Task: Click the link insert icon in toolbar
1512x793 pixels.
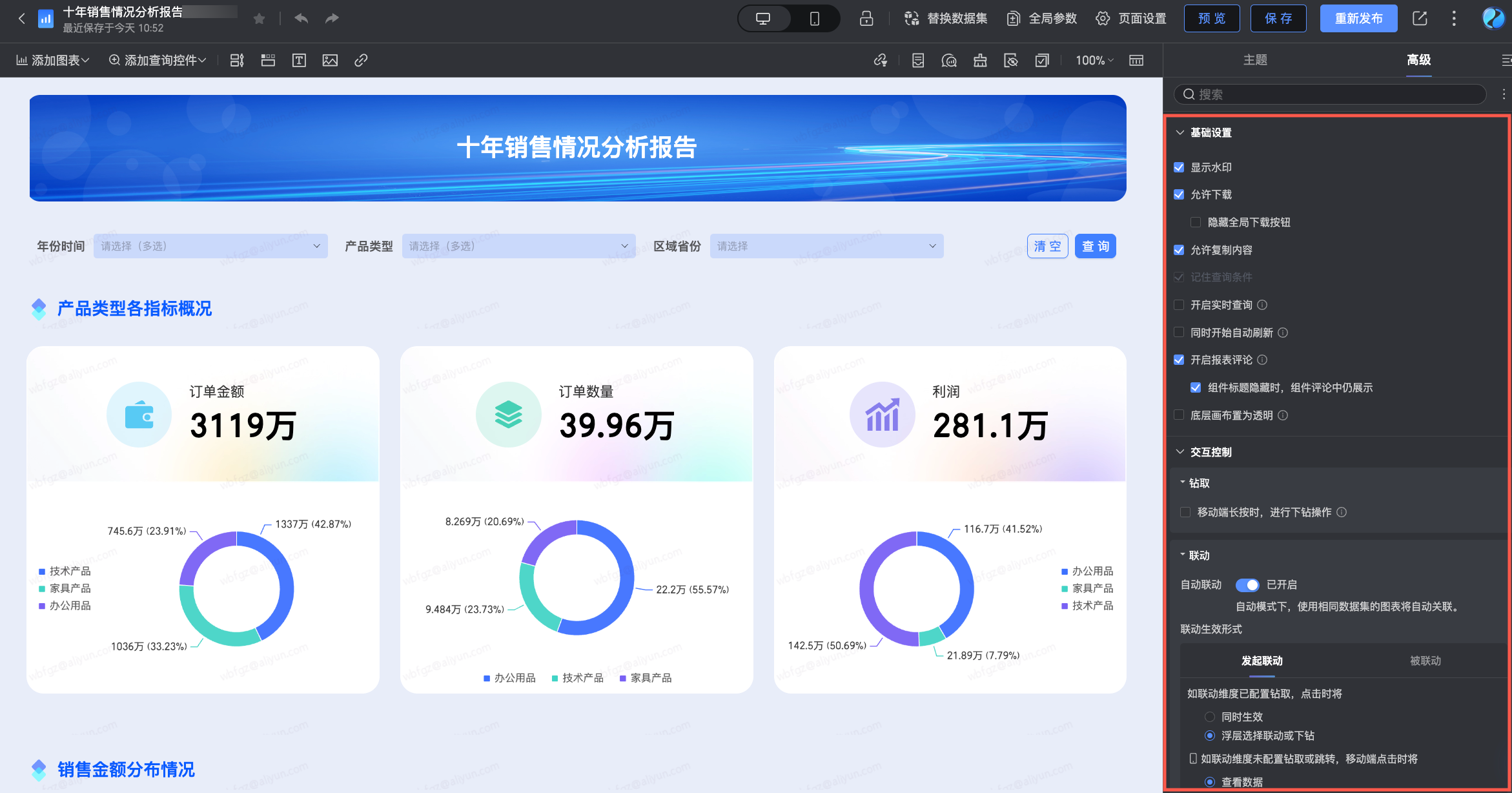Action: pyautogui.click(x=361, y=61)
